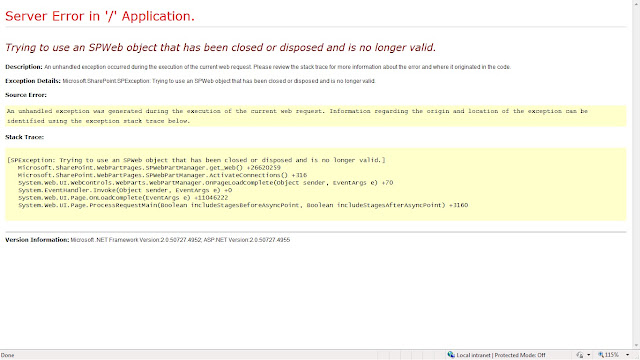Click the '[SPException: Trying to use an SPWeb' line
Viewport: 640px width, 360px height.
[x=196, y=160]
